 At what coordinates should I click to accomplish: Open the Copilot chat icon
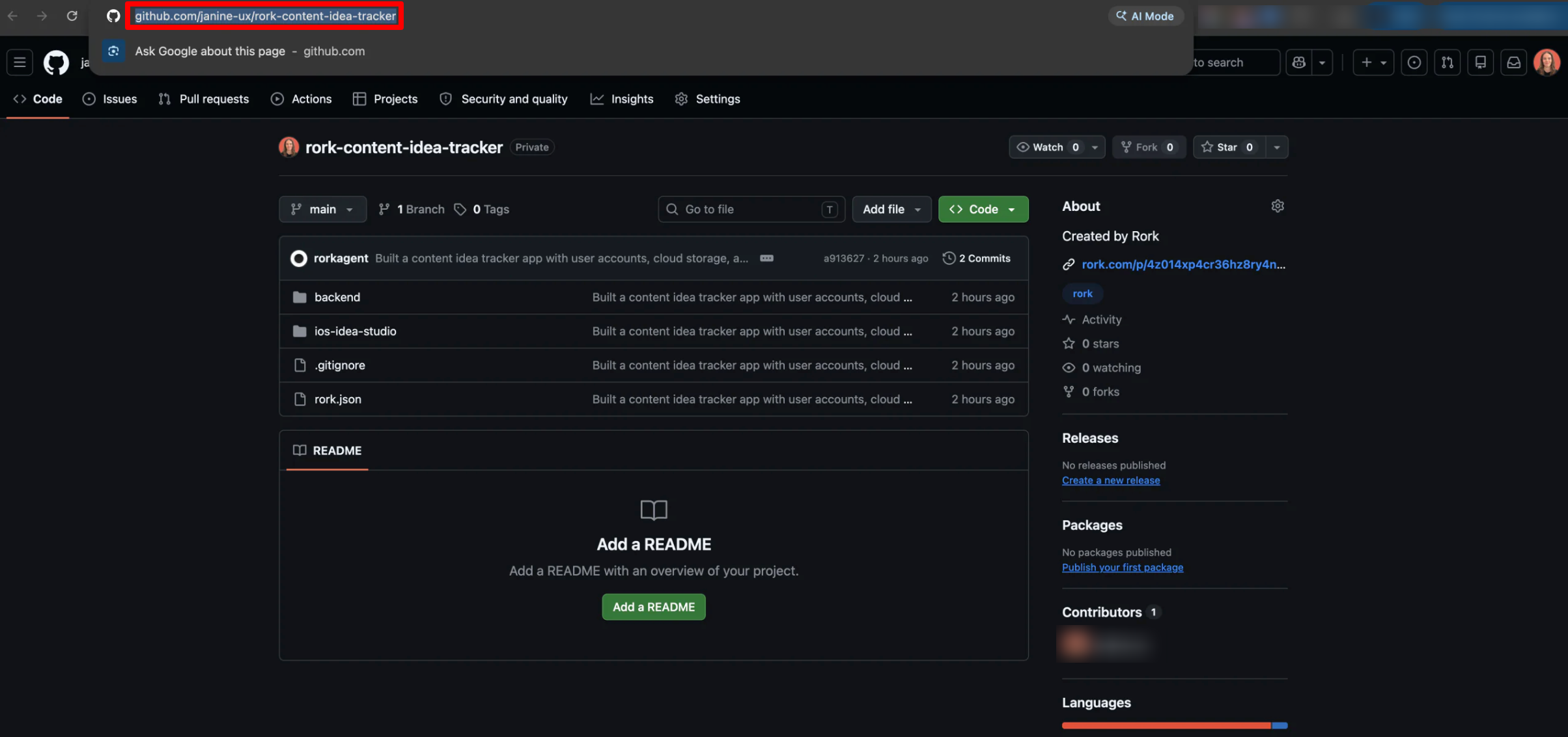click(1299, 63)
